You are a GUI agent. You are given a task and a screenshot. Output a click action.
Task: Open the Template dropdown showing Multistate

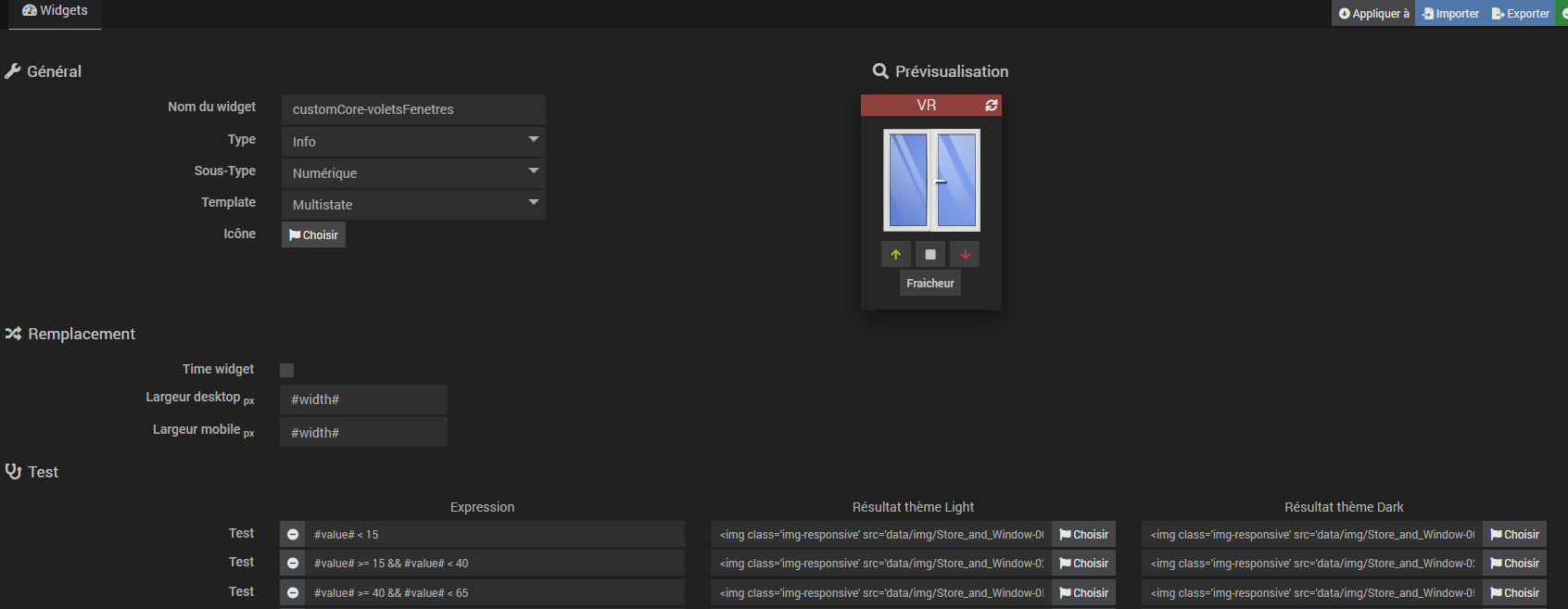413,205
